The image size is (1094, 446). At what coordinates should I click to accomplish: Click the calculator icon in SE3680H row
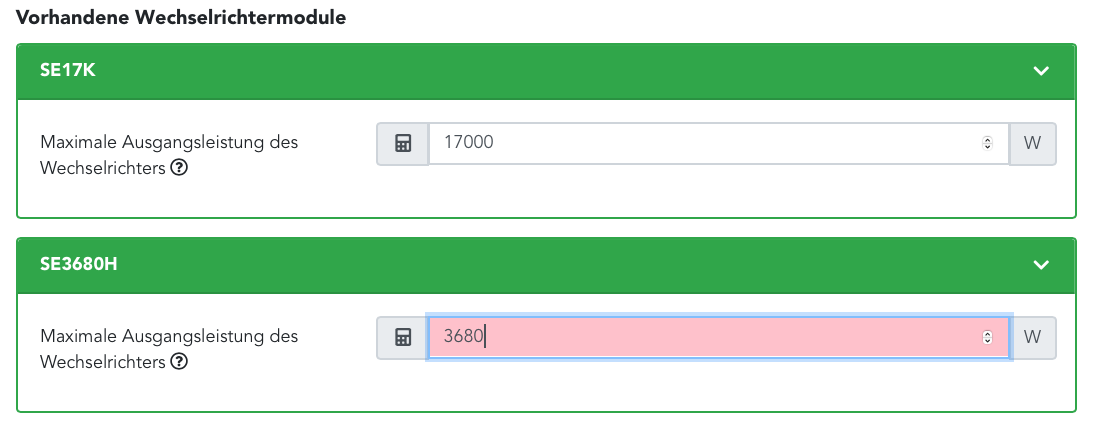coord(403,337)
